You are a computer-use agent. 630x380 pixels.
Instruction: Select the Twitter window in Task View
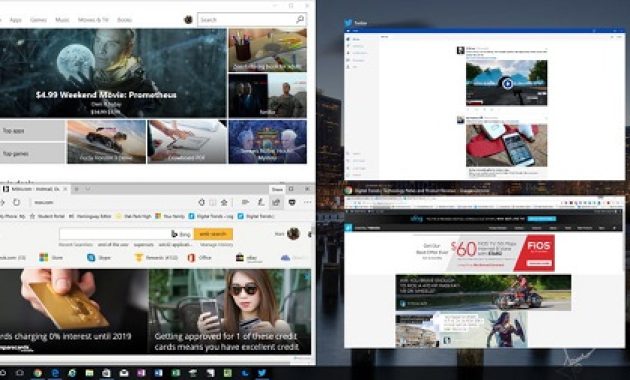[485, 105]
